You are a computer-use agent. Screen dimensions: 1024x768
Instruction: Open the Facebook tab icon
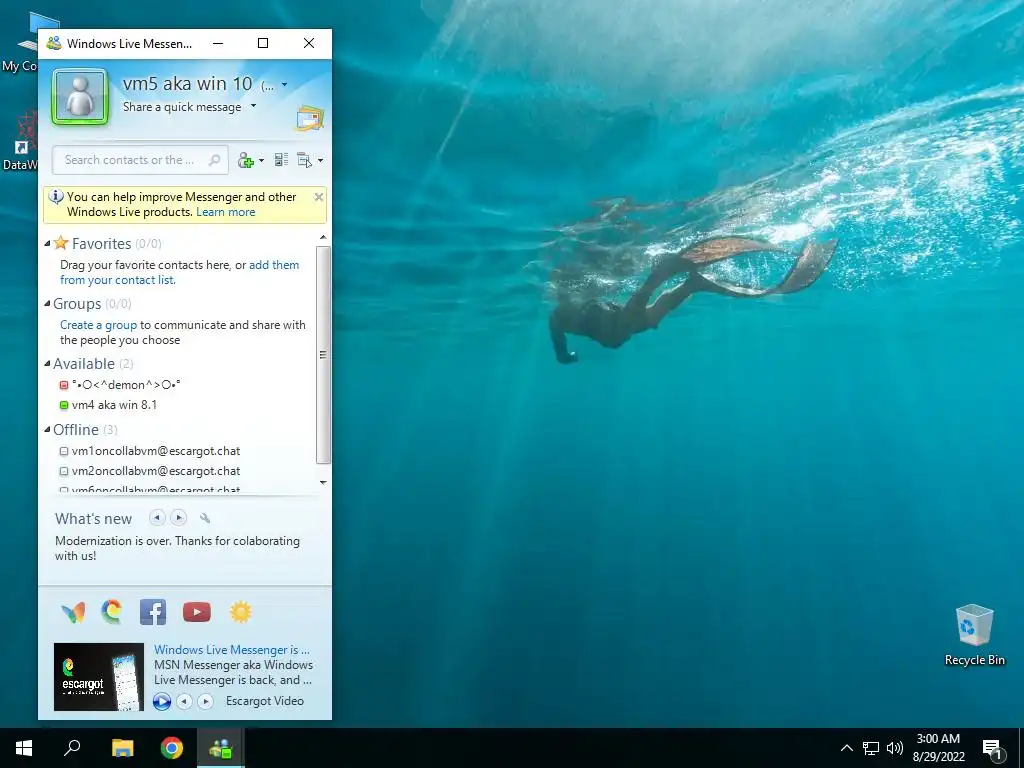pos(153,613)
